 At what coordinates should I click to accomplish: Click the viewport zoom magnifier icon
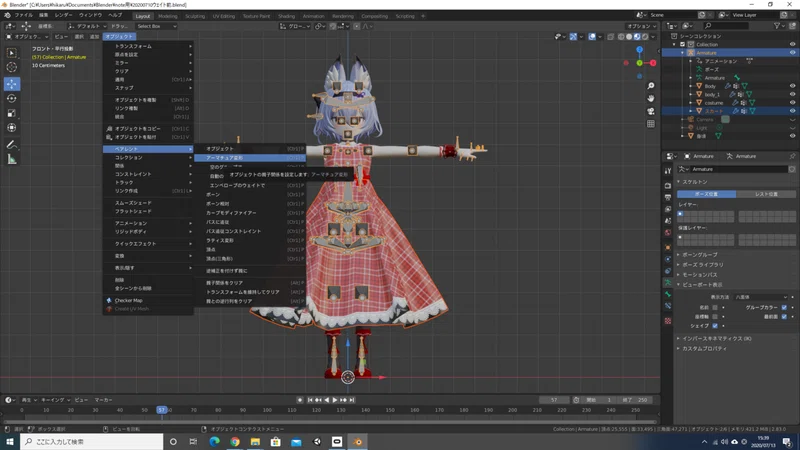(x=651, y=86)
